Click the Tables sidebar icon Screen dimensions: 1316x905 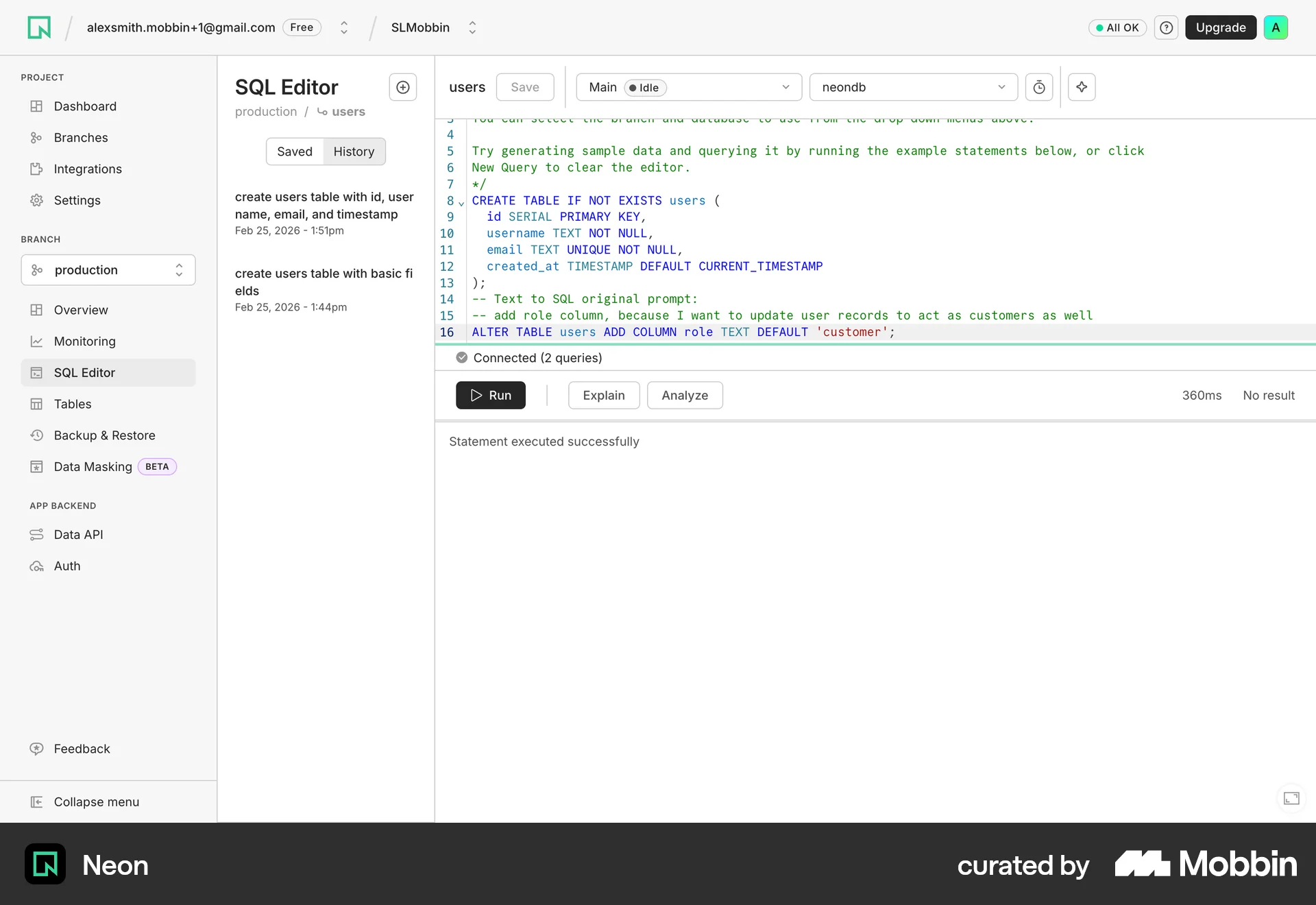point(36,404)
